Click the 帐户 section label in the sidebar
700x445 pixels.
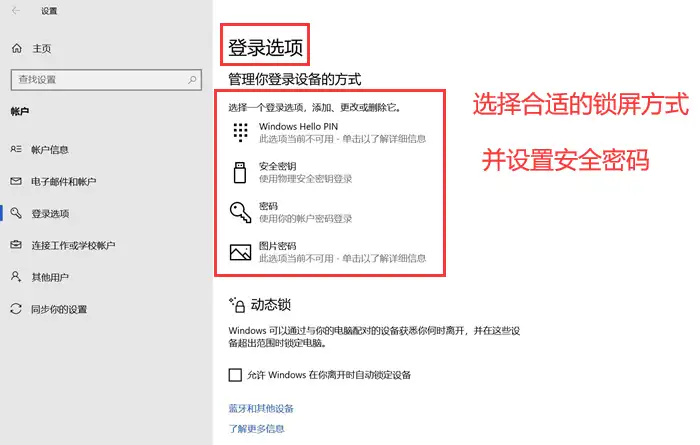click(20, 112)
